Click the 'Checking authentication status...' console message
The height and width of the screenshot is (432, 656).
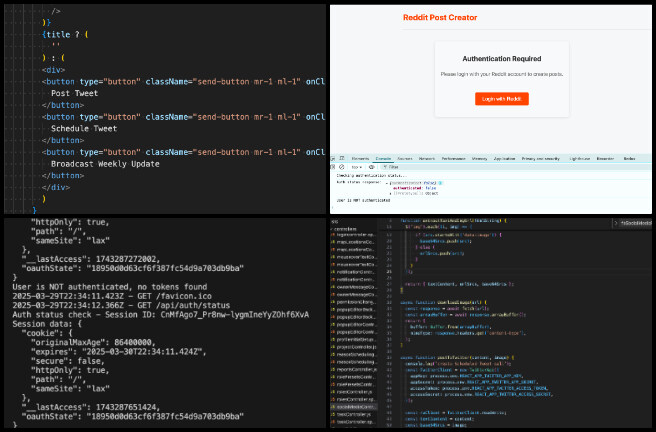[372, 176]
